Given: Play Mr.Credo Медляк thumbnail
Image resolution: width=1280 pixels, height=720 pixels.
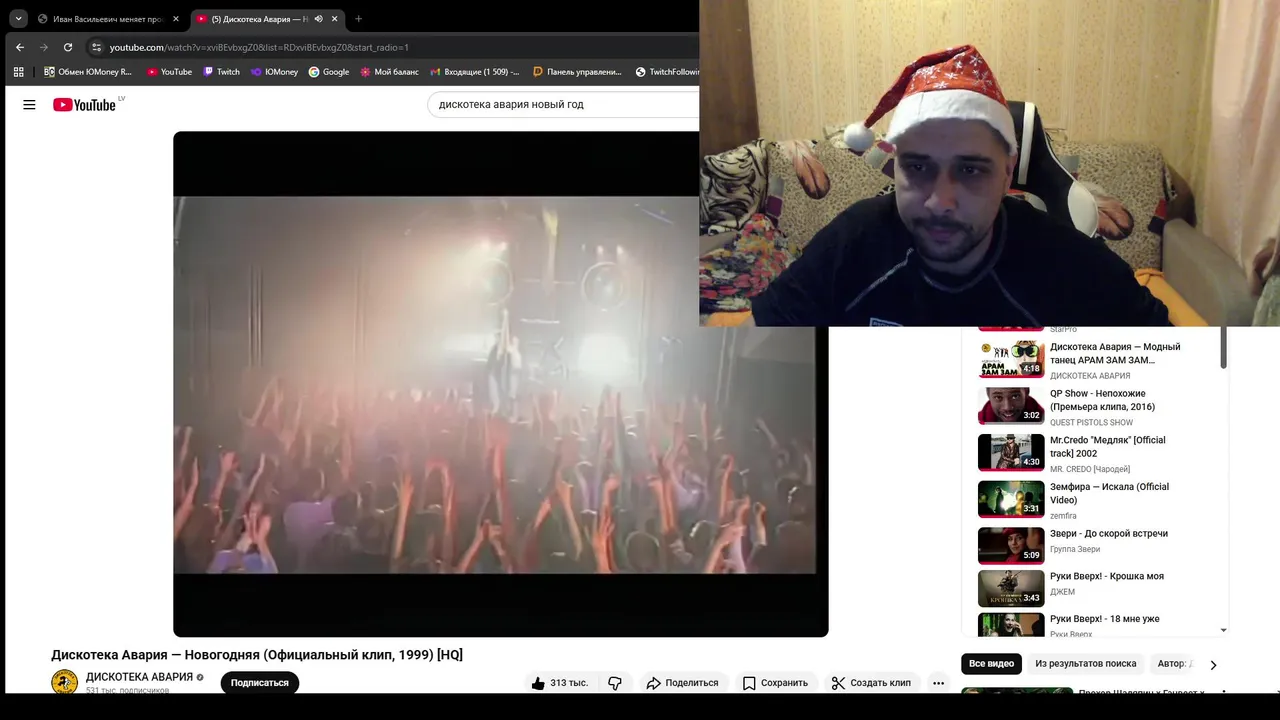Looking at the screenshot, I should [1011, 452].
